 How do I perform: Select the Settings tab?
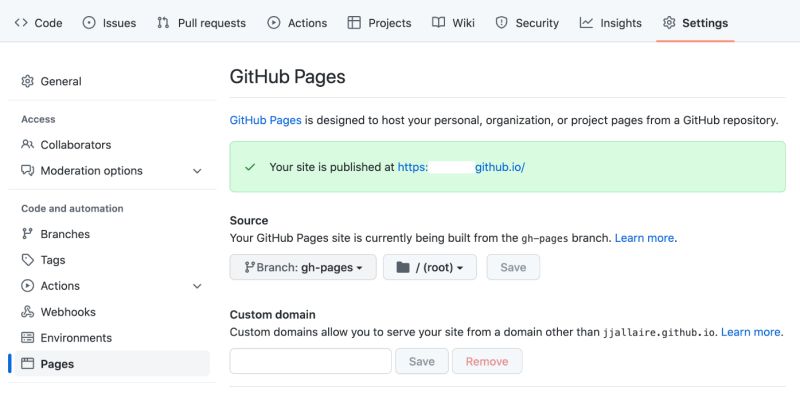point(695,23)
